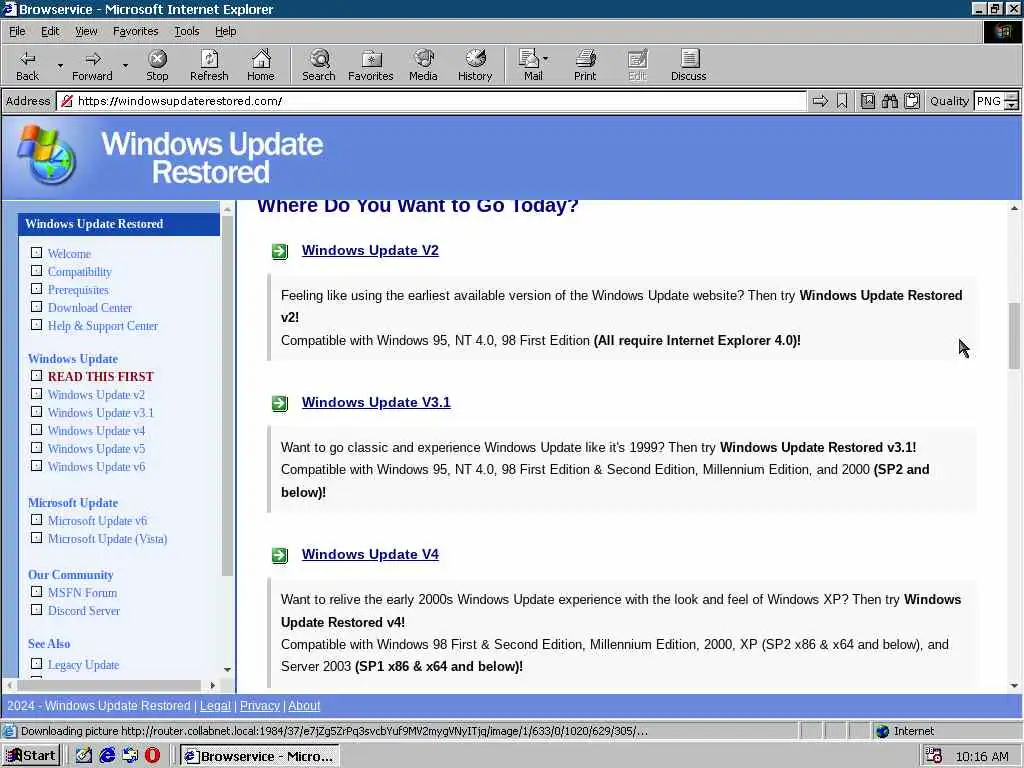
Task: Show the History pane
Action: (475, 65)
